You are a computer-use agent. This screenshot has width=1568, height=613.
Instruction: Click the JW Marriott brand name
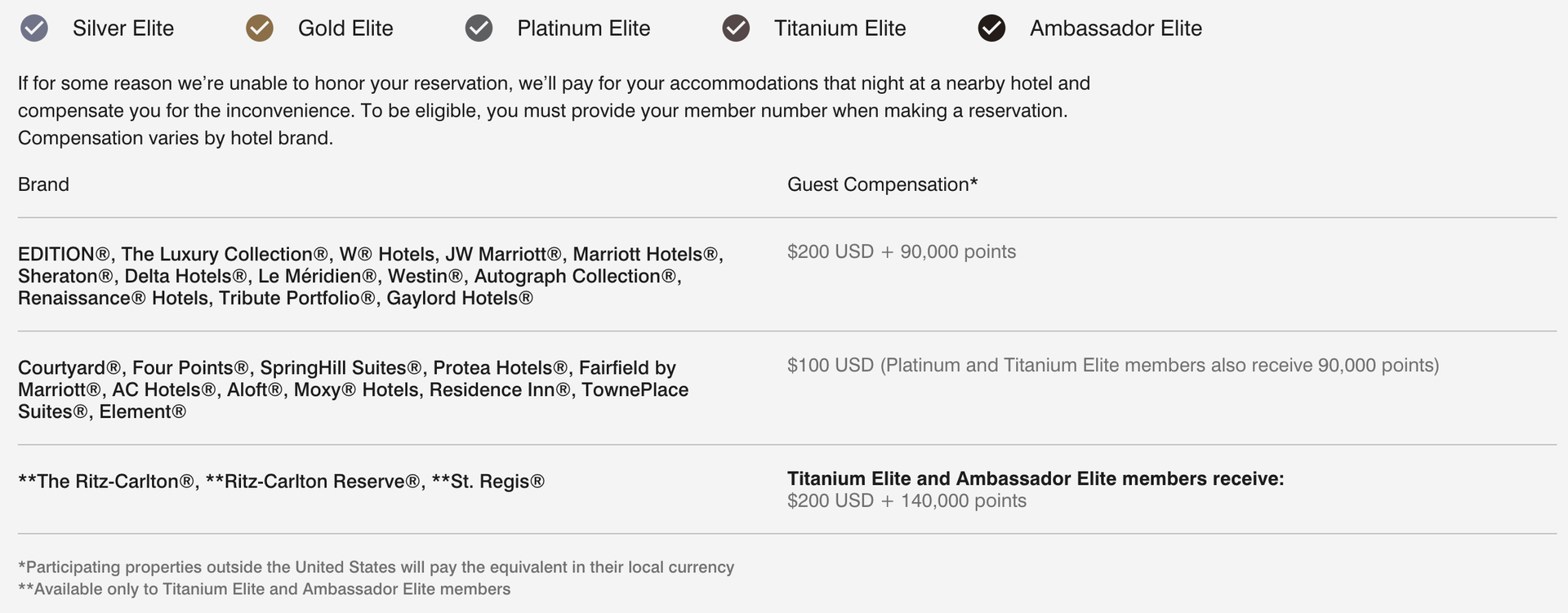pyautogui.click(x=501, y=254)
